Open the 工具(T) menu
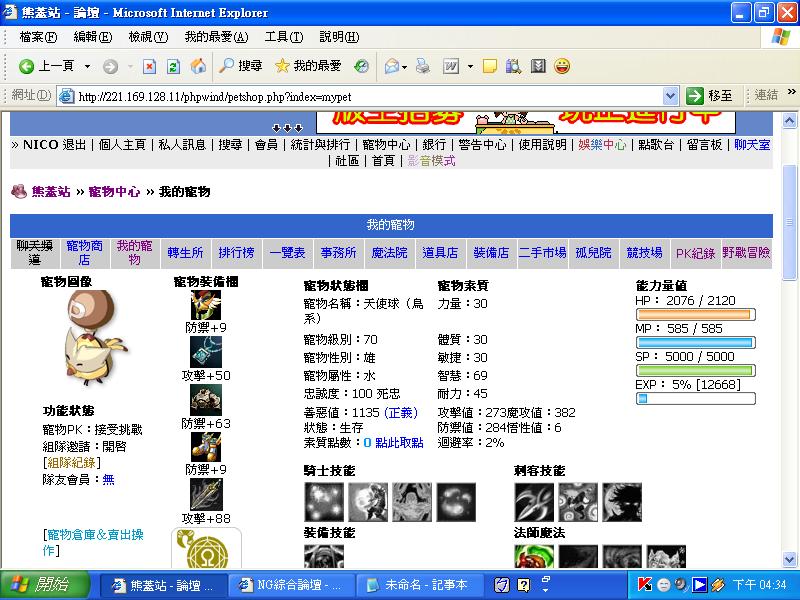Screen dimensions: 800x600 tap(283, 37)
